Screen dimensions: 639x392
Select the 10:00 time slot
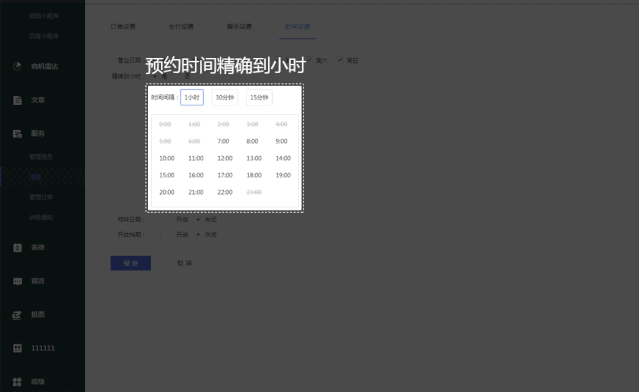click(x=167, y=159)
